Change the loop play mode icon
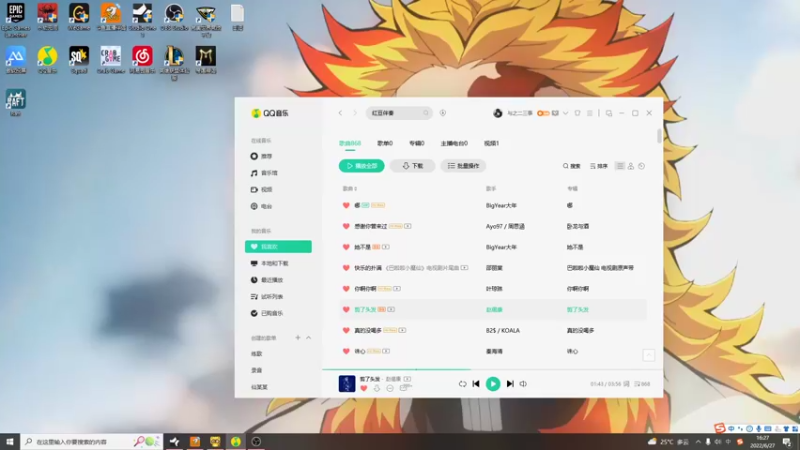 (x=462, y=384)
